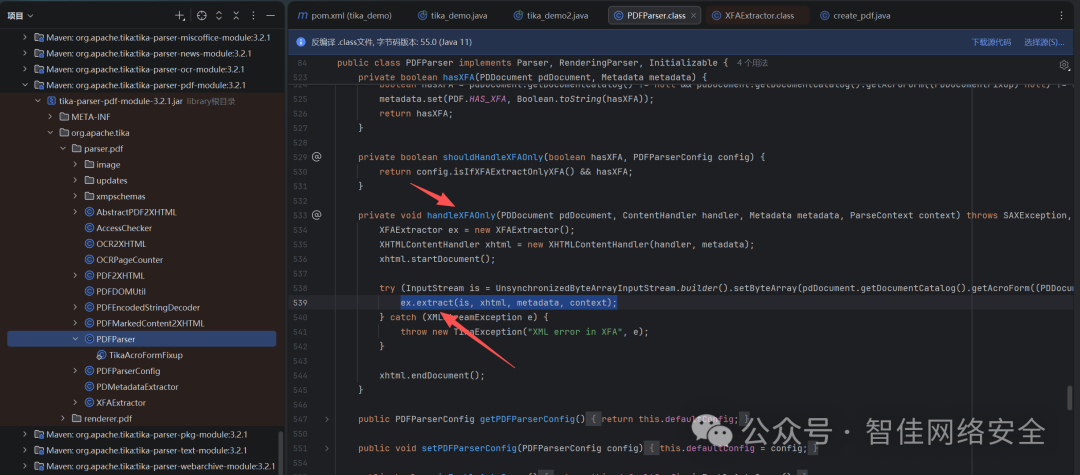Image resolution: width=1080 pixels, height=475 pixels.
Task: Expand the renderer.pdf package
Action: (x=63, y=419)
